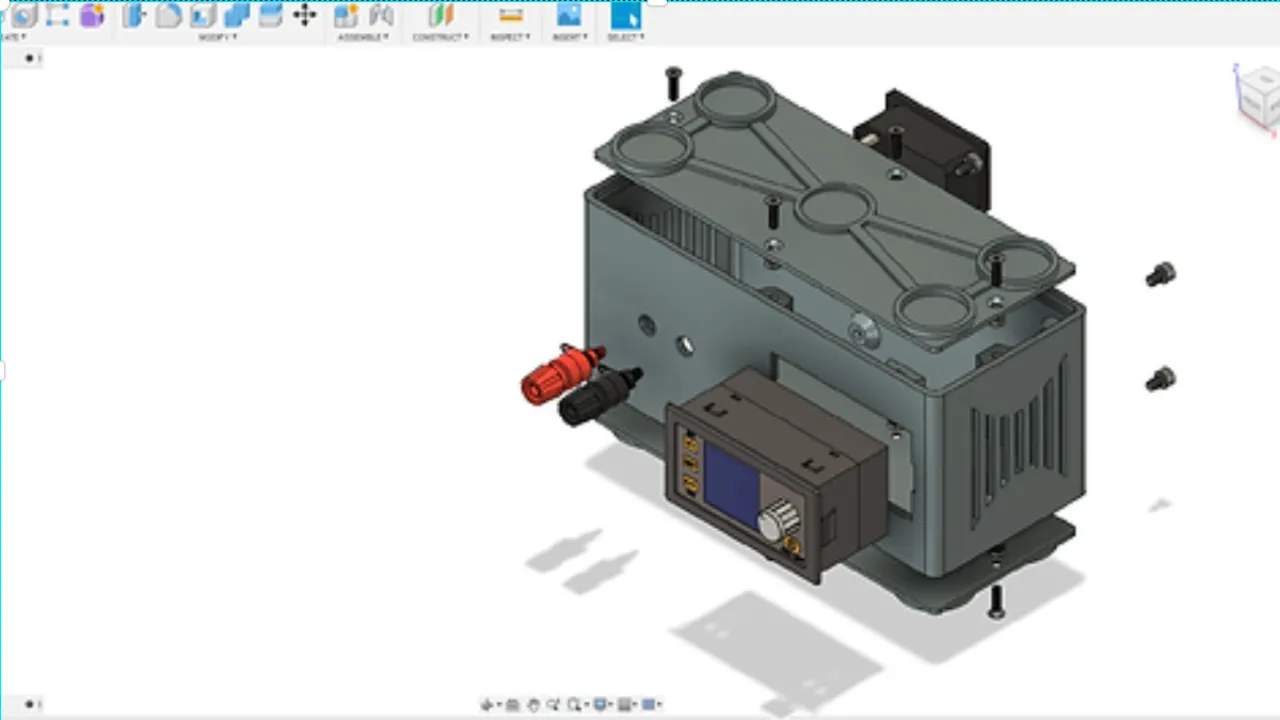Click the Insert image button

pyautogui.click(x=569, y=15)
